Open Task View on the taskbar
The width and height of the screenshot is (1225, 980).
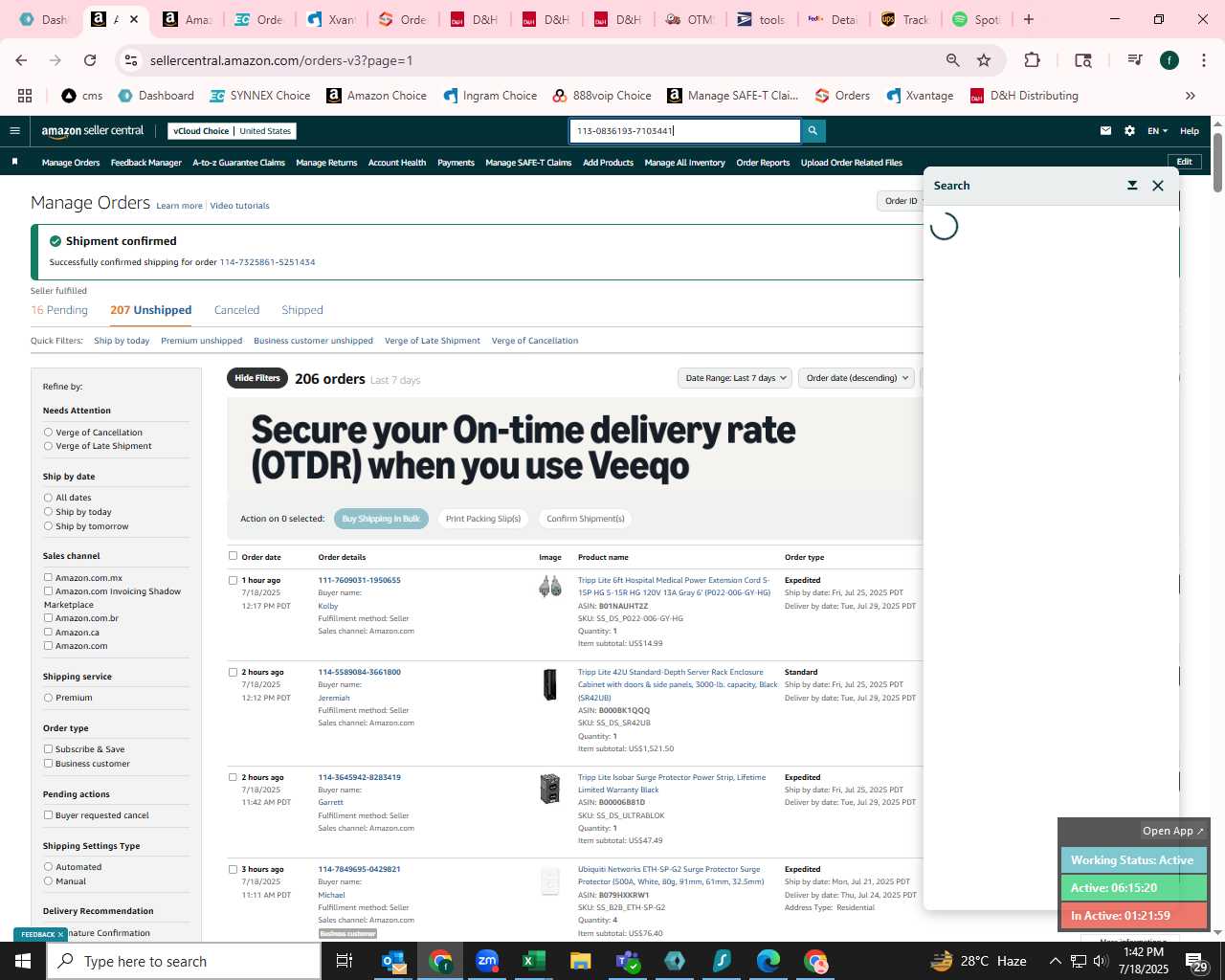click(345, 961)
